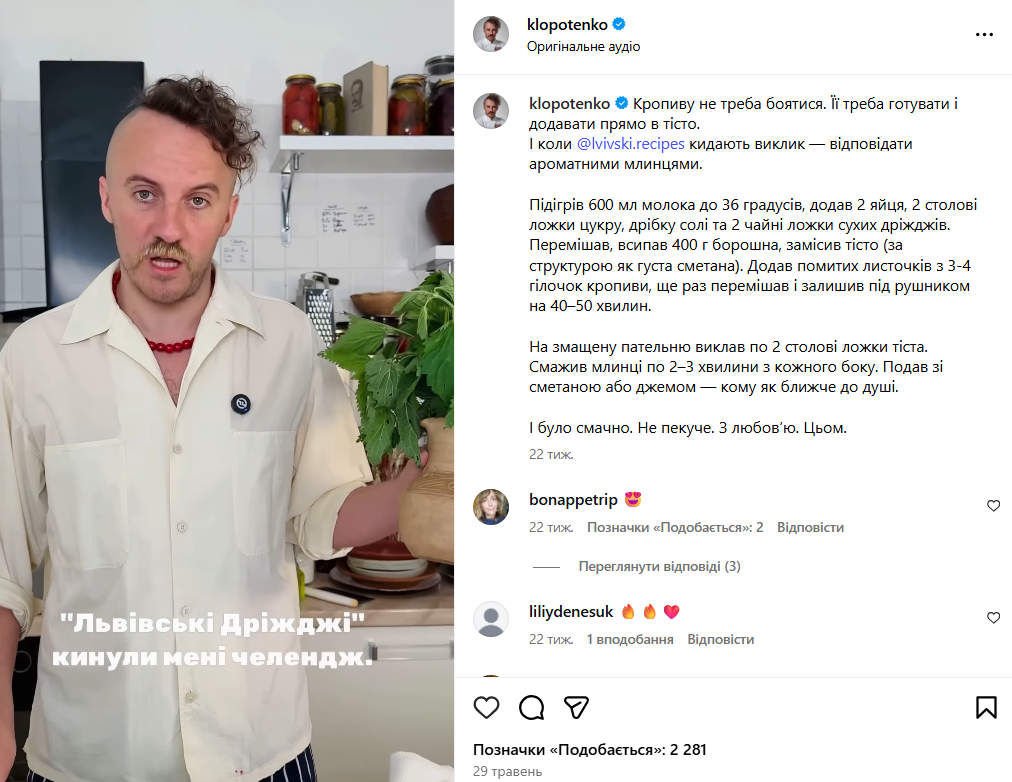This screenshot has height=782, width=1012.
Task: View the likes count 2 281
Action: (x=590, y=750)
